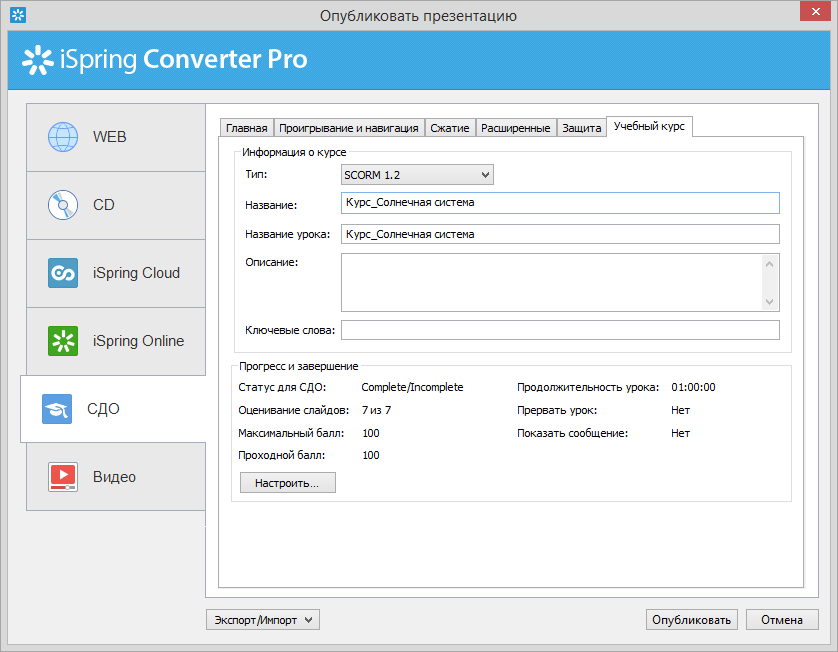Click the 01:00:00 lesson duration value

(x=693, y=387)
